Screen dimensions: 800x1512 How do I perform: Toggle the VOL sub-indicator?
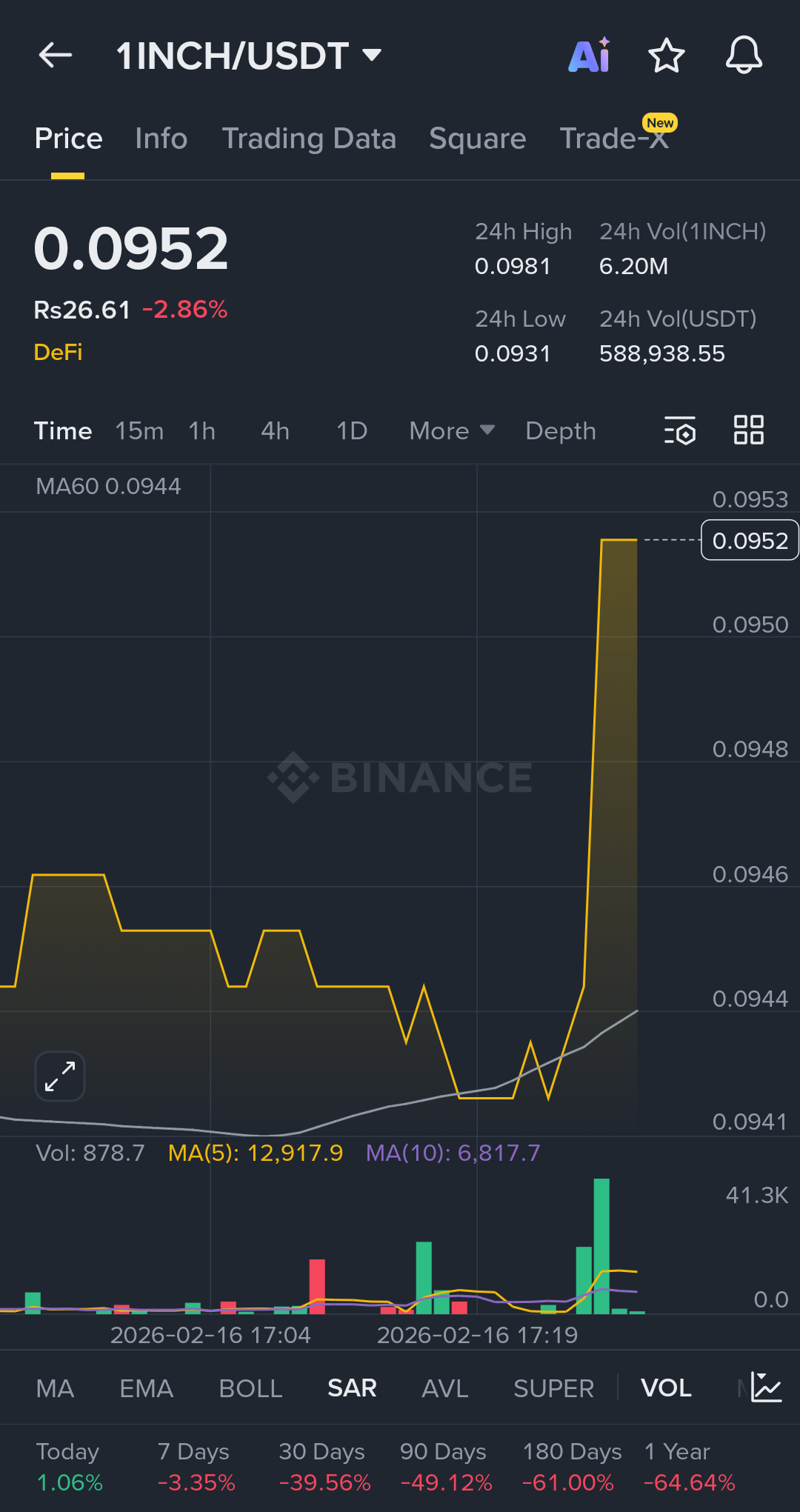pos(666,1388)
